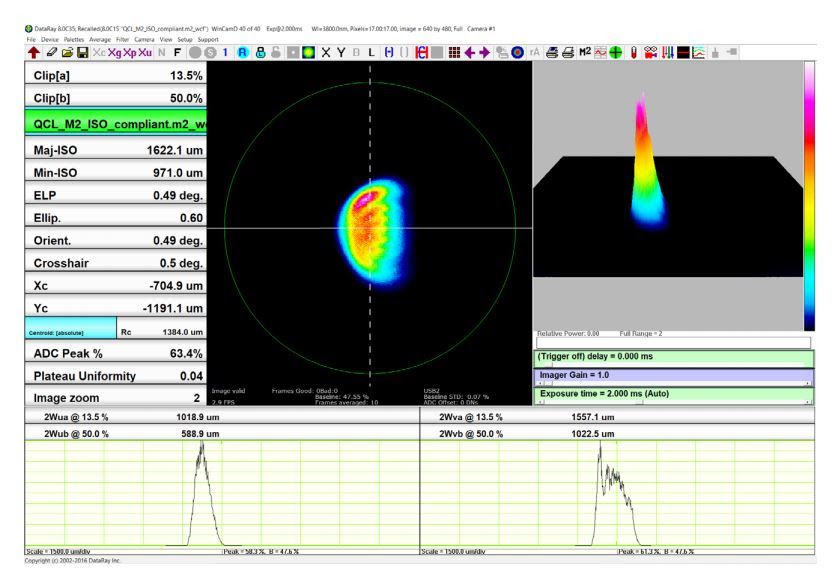Open the Camera menu
The width and height of the screenshot is (832, 577).
click(144, 39)
